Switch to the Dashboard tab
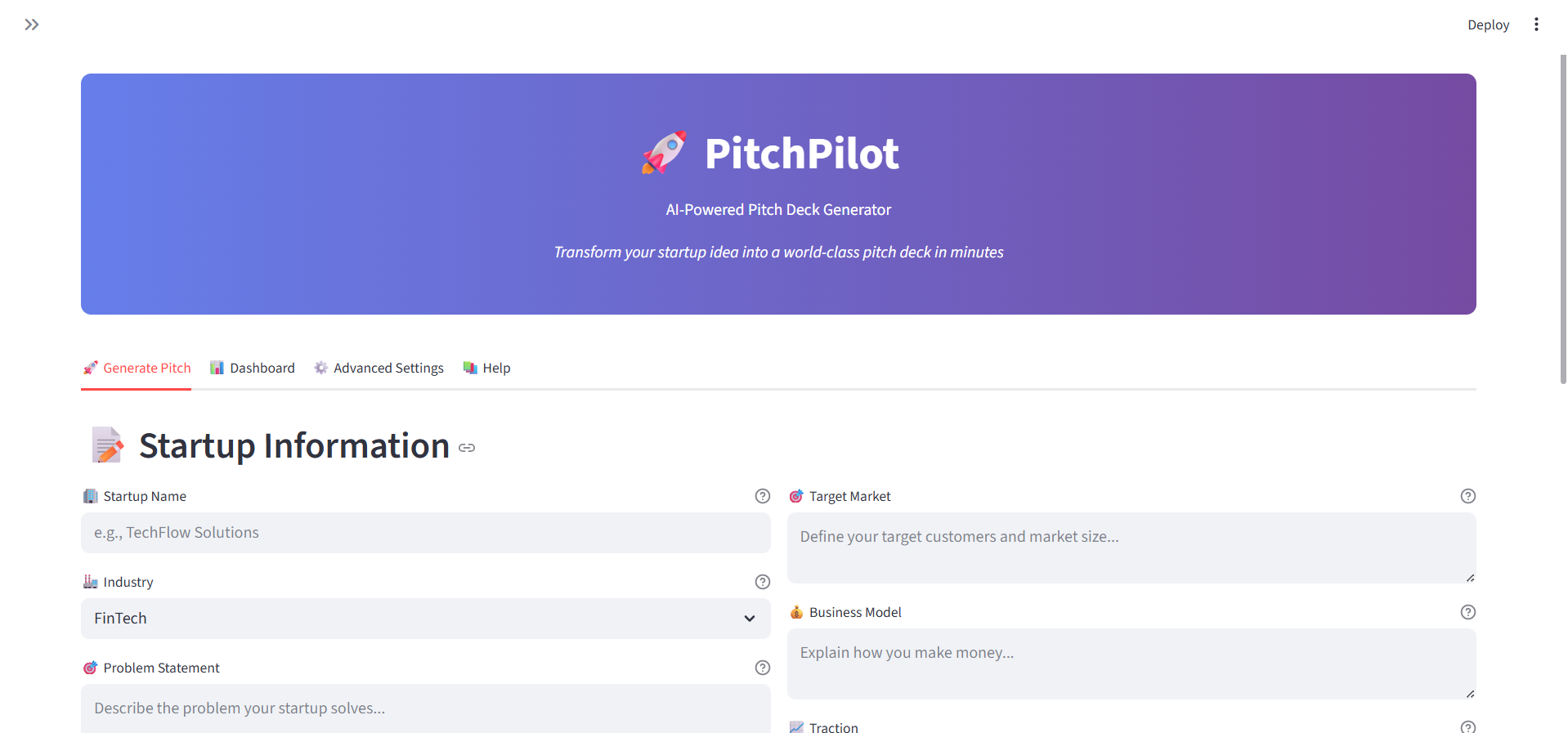 pyautogui.click(x=252, y=369)
